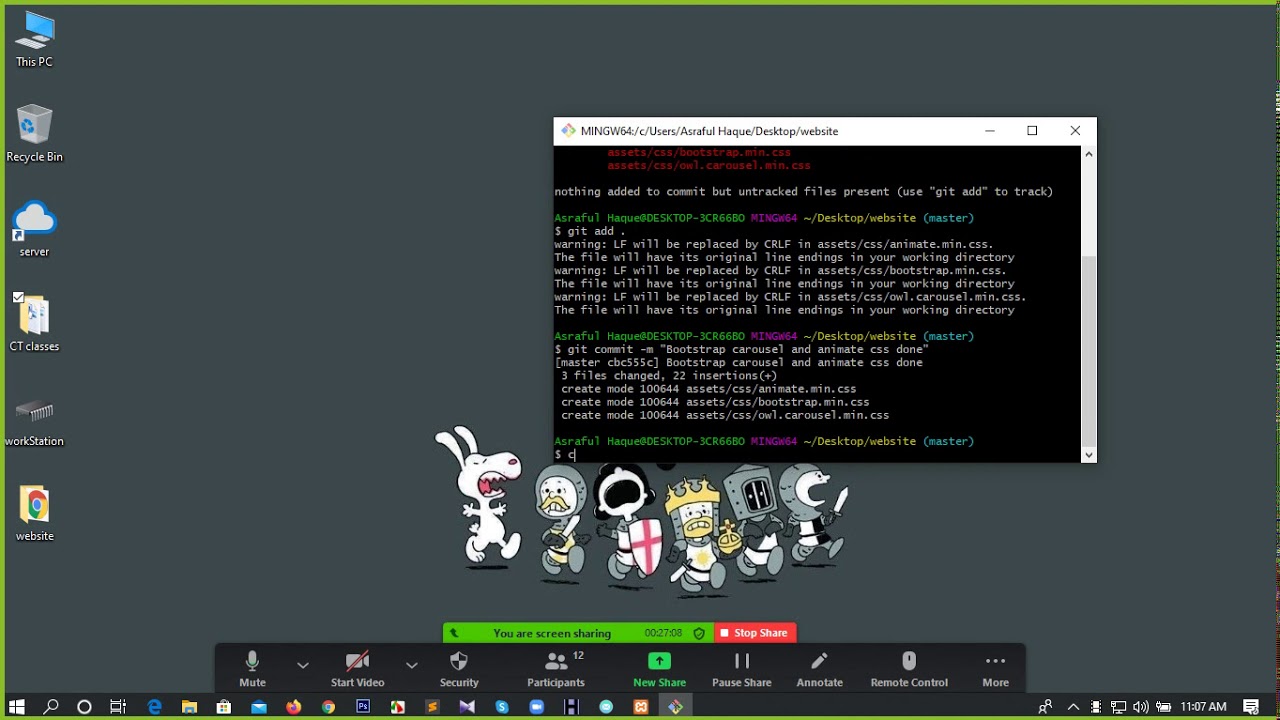Launch Firefox from taskbar

coord(293,707)
